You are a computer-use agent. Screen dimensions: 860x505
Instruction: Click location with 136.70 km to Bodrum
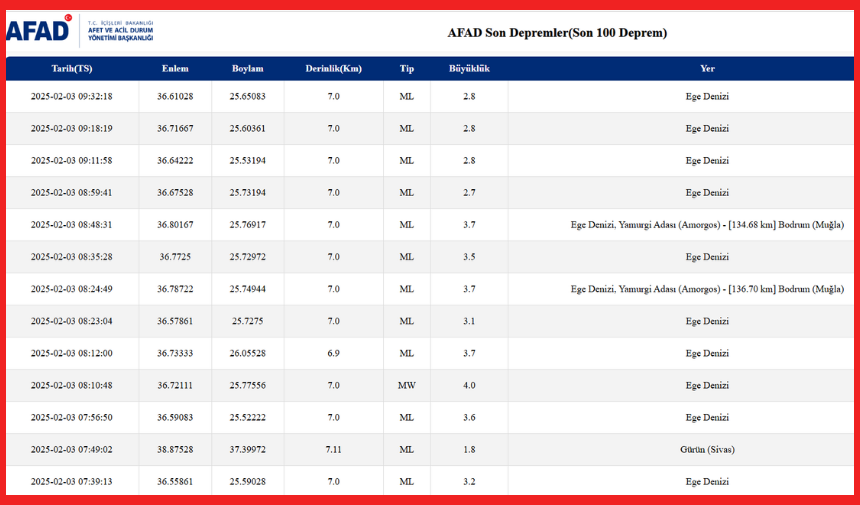click(x=707, y=289)
